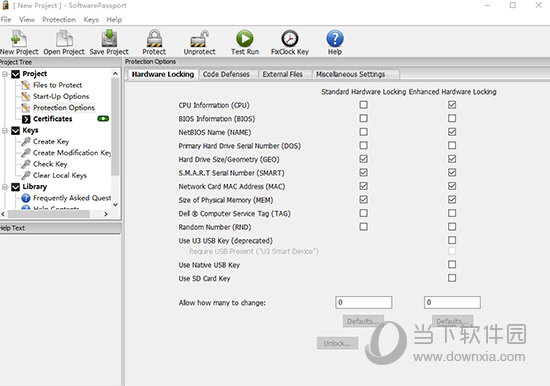Select Create Key in the project tree
The width and height of the screenshot is (550, 386).
click(51, 141)
